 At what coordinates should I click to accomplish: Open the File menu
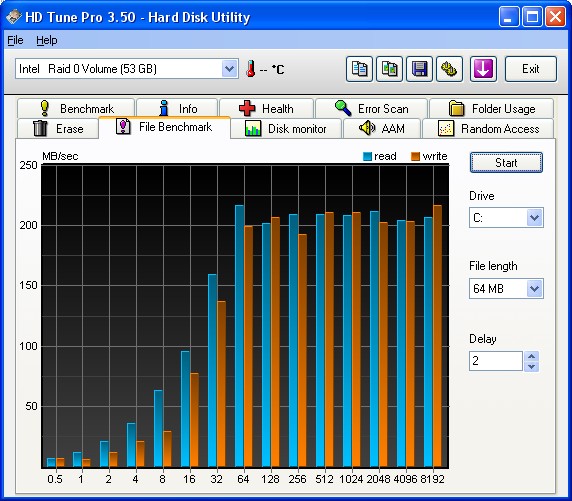(15, 40)
